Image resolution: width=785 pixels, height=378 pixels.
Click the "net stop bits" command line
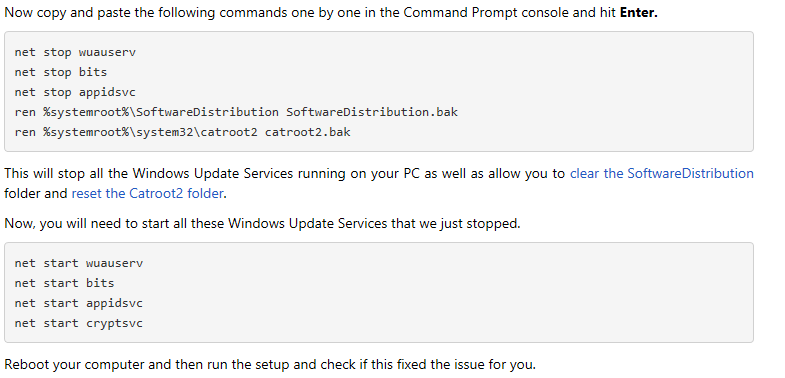point(61,72)
